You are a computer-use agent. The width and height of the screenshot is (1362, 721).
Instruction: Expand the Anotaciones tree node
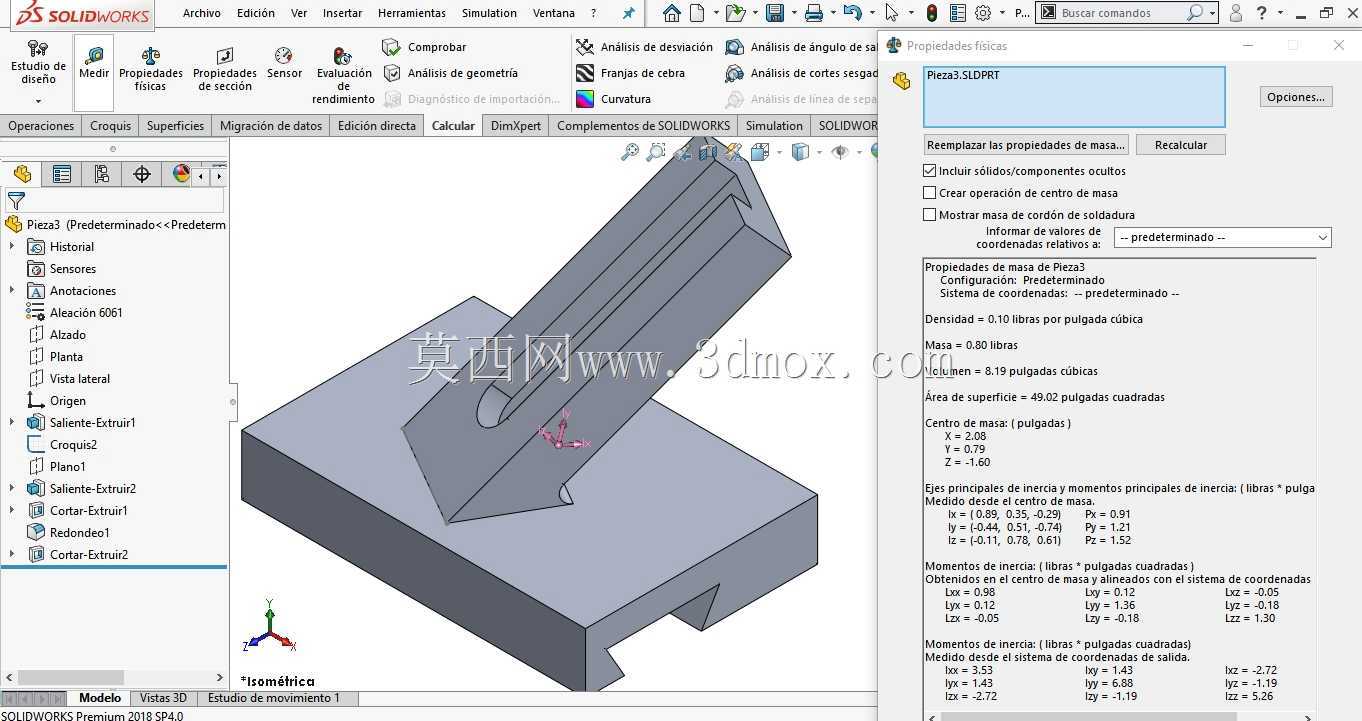point(12,291)
